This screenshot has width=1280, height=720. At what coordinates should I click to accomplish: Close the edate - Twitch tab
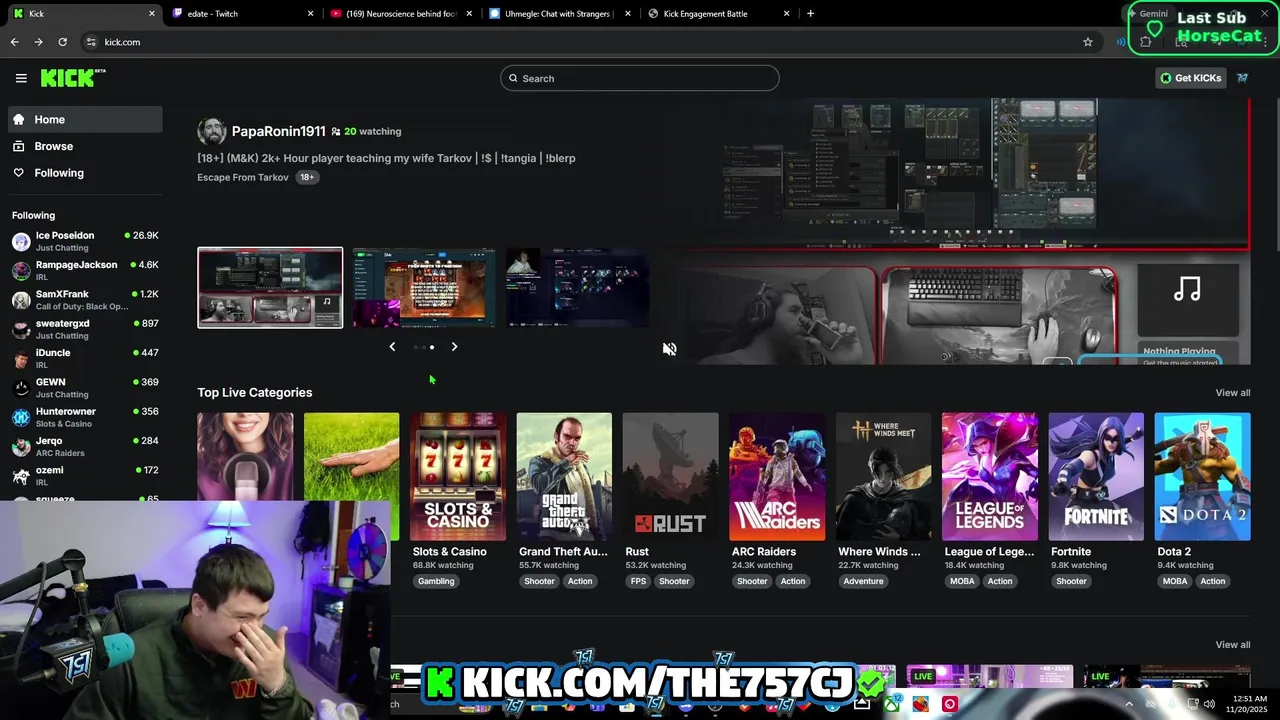pos(310,14)
